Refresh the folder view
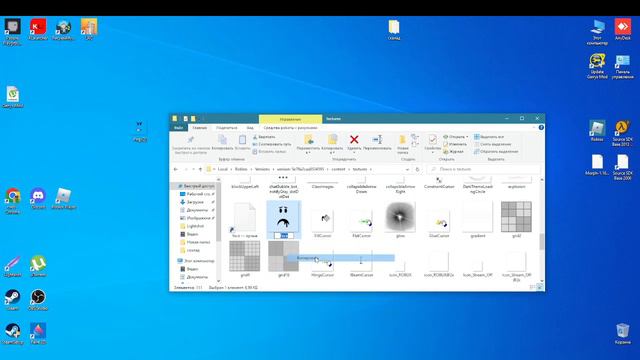Image resolution: width=640 pixels, height=360 pixels. pos(417,169)
